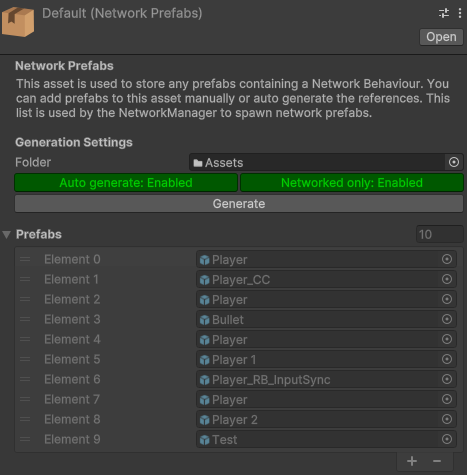467x475 pixels.
Task: Open the preset selector sliders icon
Action: [444, 13]
